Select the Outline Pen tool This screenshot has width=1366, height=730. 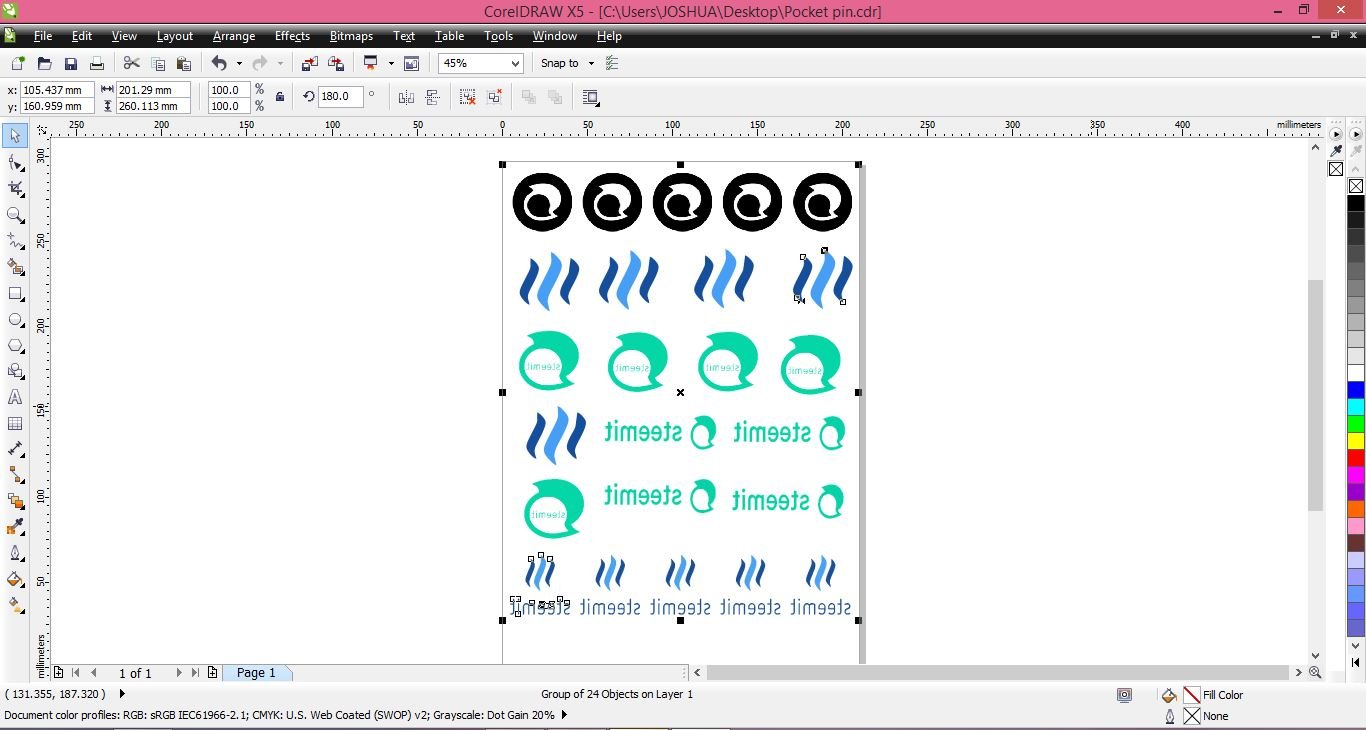coord(15,553)
